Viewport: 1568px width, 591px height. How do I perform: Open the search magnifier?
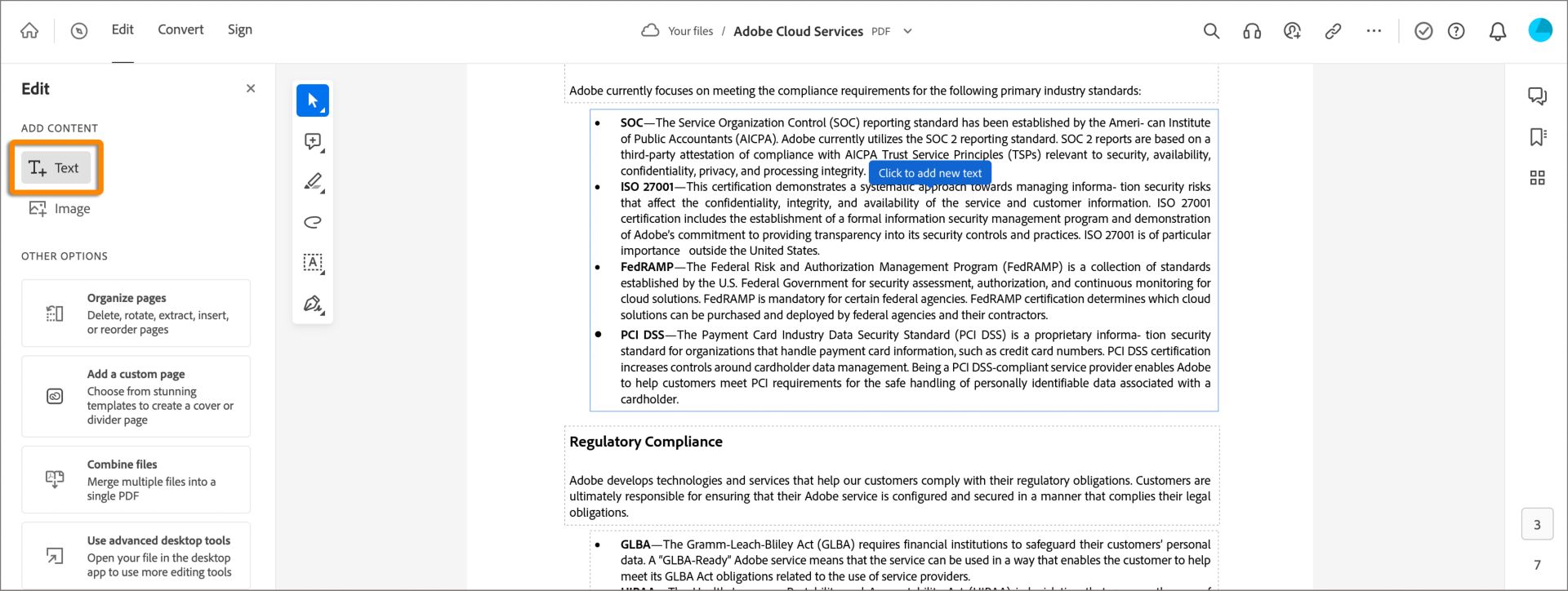[x=1211, y=31]
